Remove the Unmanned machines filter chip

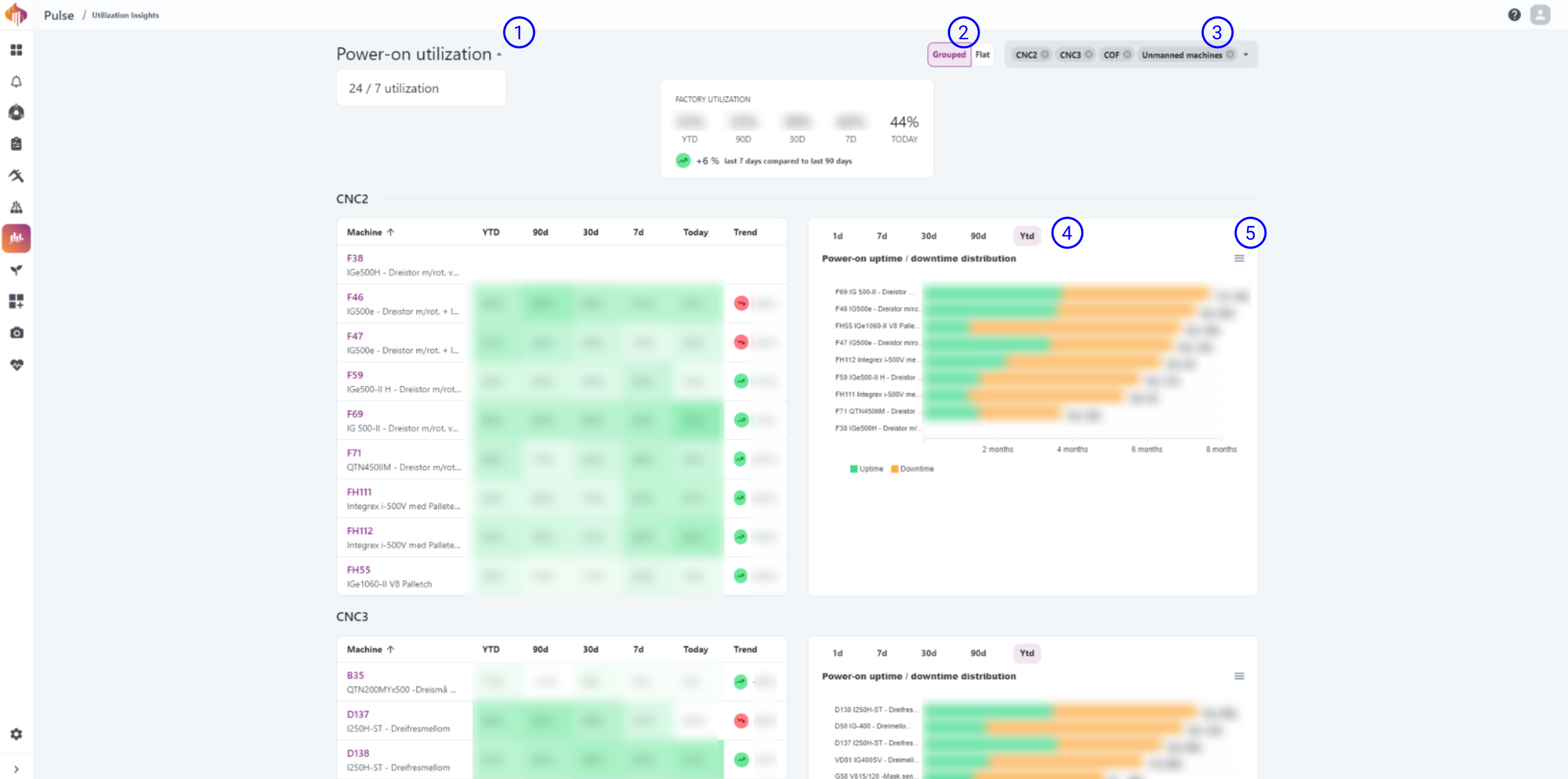[1230, 55]
